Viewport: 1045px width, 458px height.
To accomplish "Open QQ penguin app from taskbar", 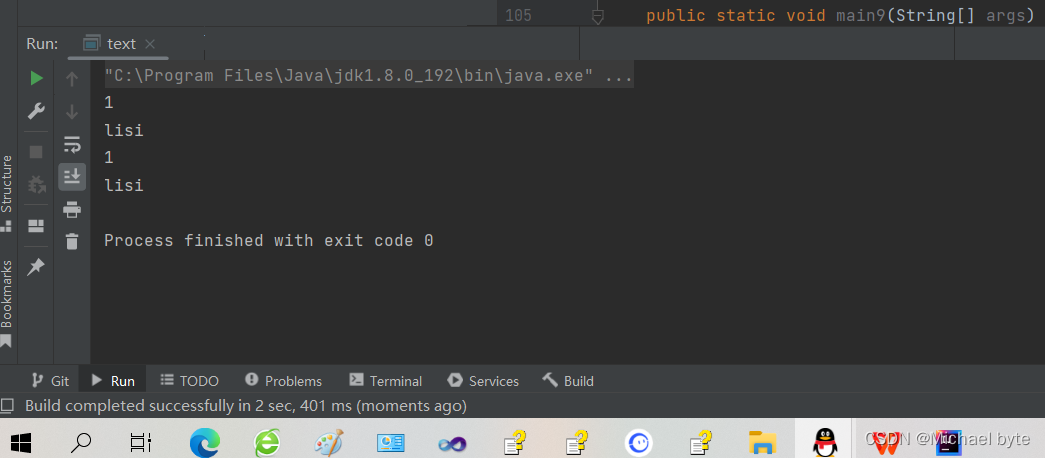I will point(824,442).
